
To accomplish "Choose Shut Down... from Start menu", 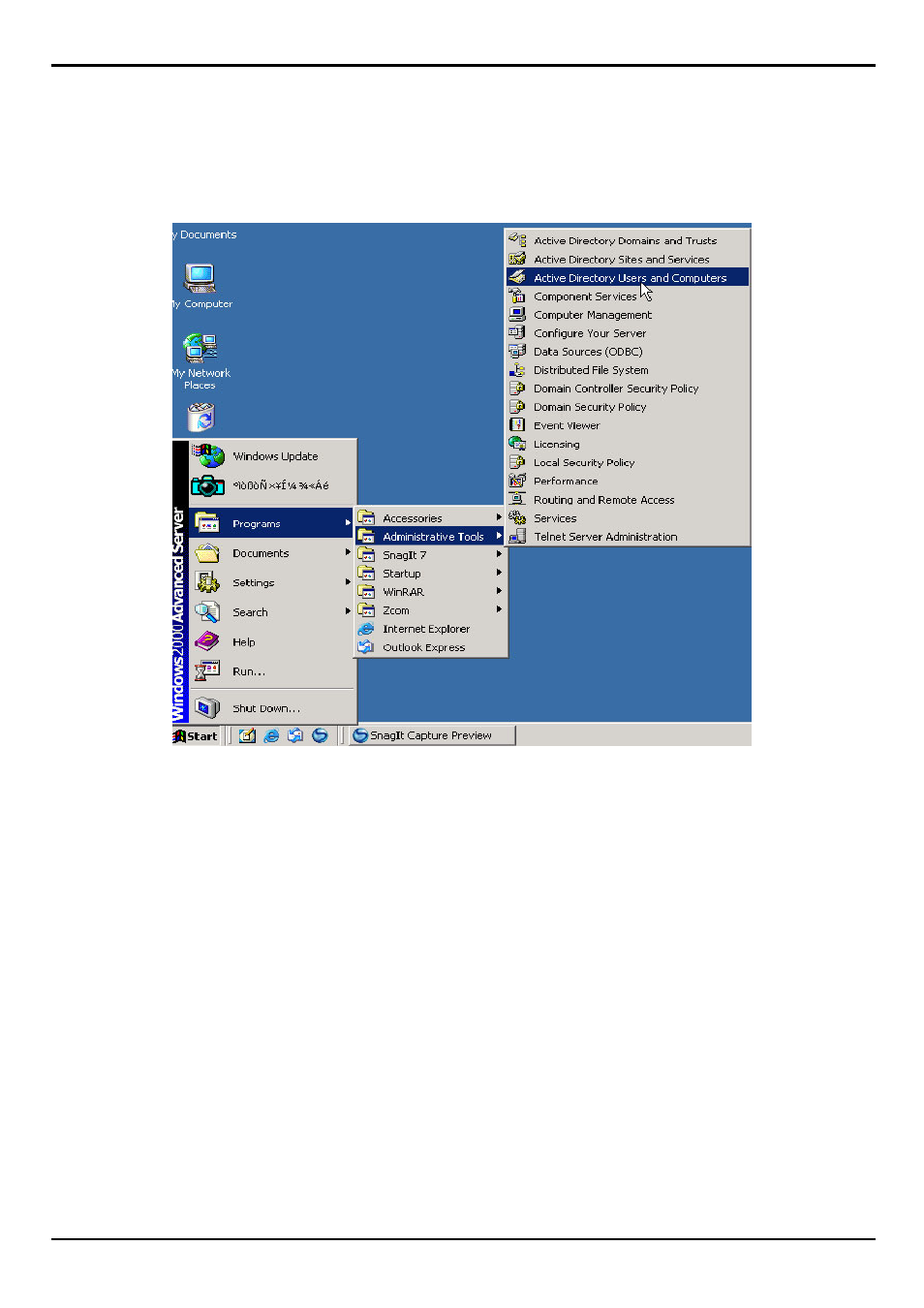I will [273, 708].
